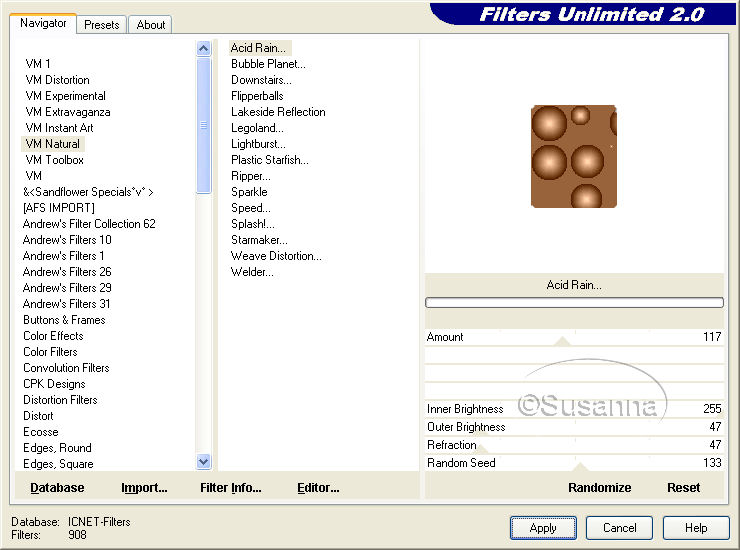Select Downstairs... filter
740x550 pixels.
click(x=261, y=80)
